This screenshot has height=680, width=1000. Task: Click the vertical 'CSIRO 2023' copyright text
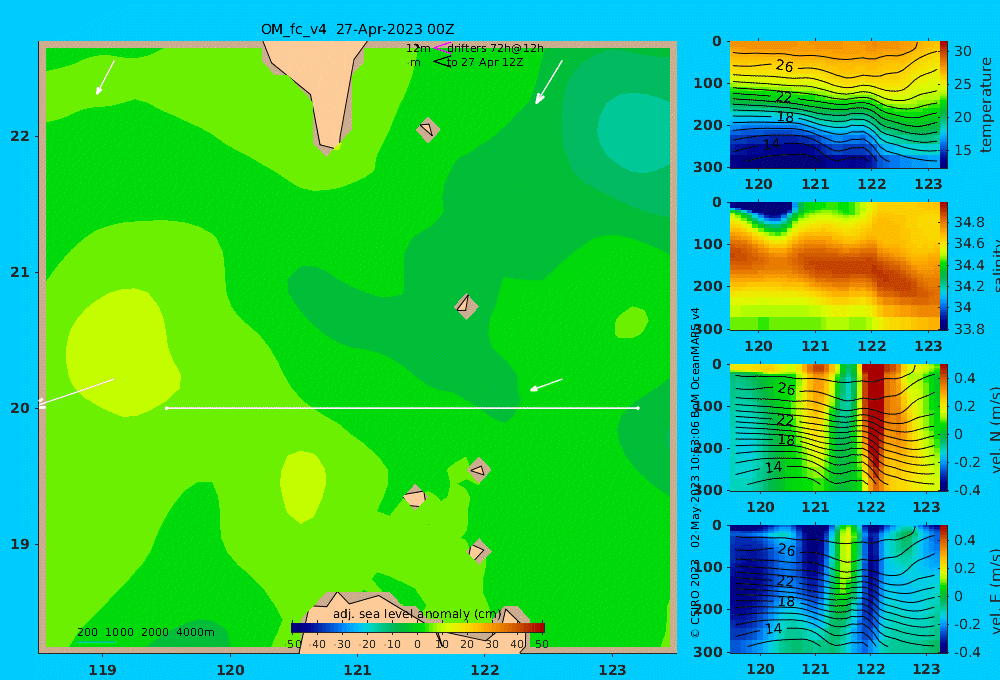click(x=695, y=598)
